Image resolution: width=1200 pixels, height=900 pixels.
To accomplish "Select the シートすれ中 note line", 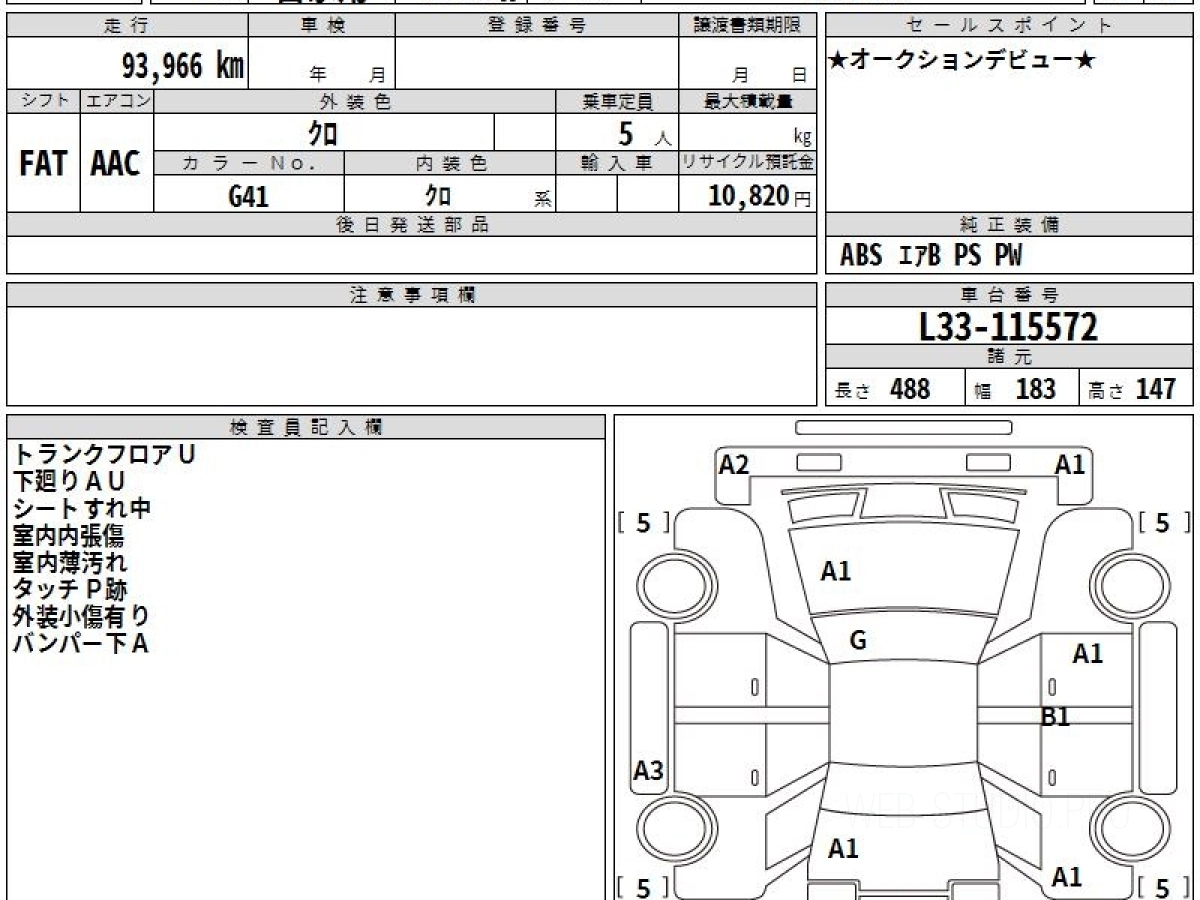I will pos(82,508).
